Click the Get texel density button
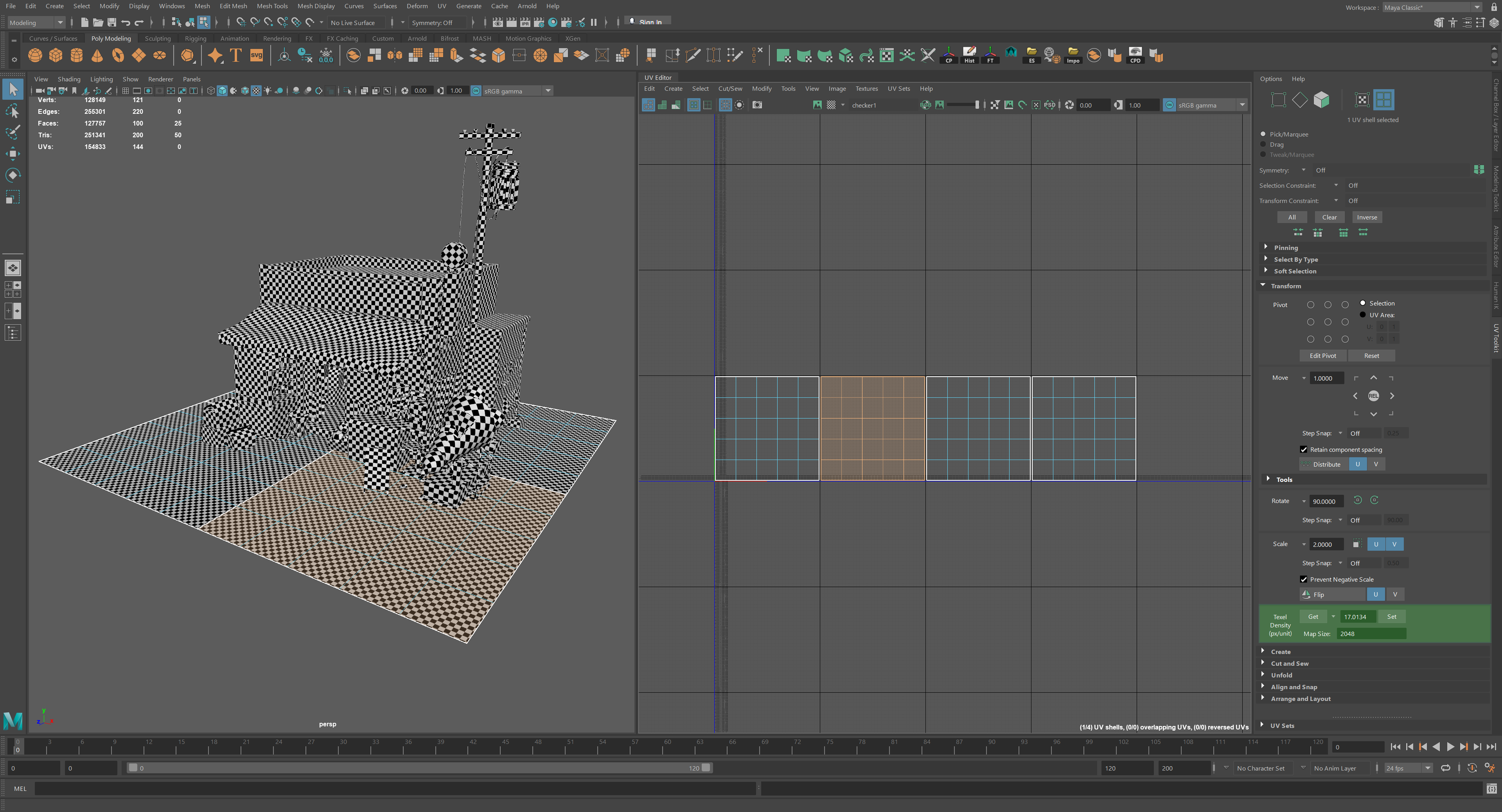This screenshot has height=812, width=1502. 1313,617
